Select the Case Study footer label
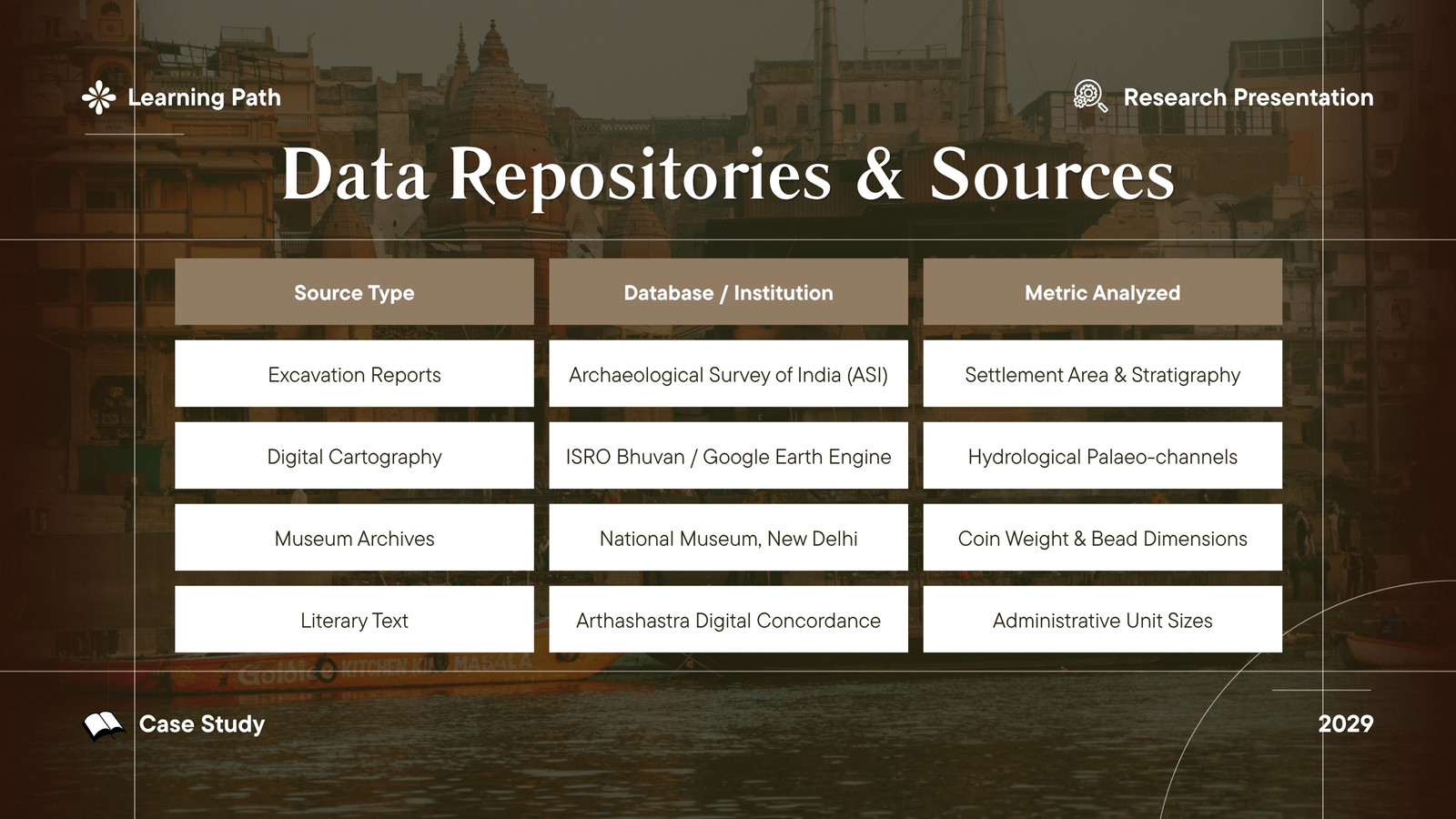This screenshot has height=819, width=1456. tap(202, 724)
